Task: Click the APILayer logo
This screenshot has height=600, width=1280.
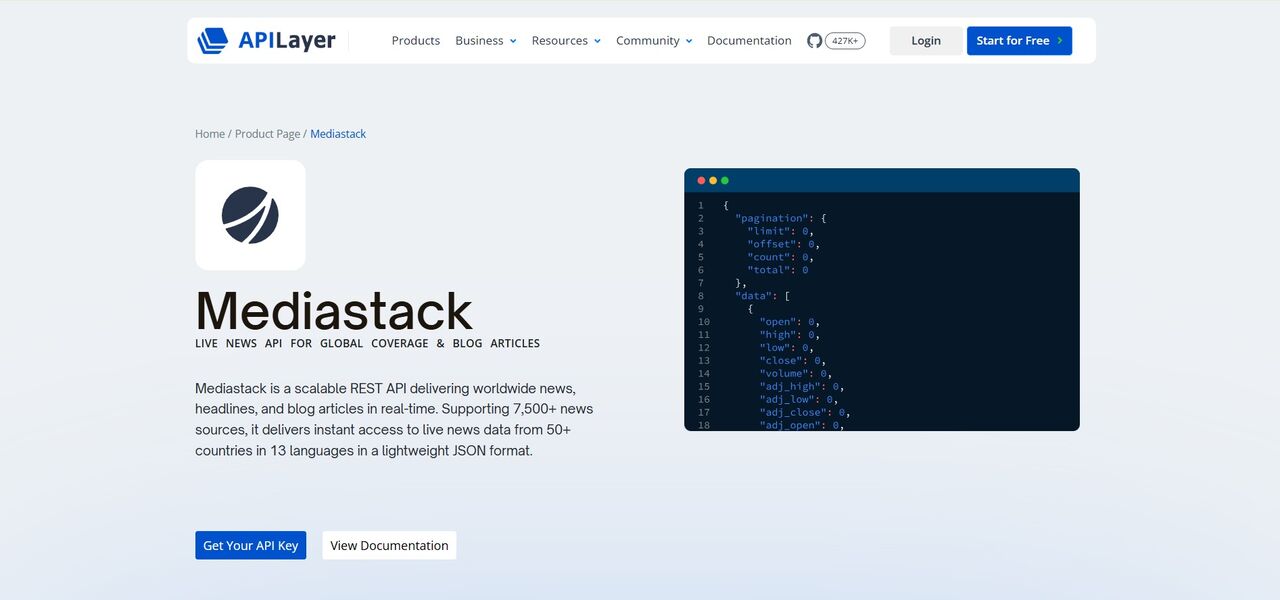Action: 266,41
